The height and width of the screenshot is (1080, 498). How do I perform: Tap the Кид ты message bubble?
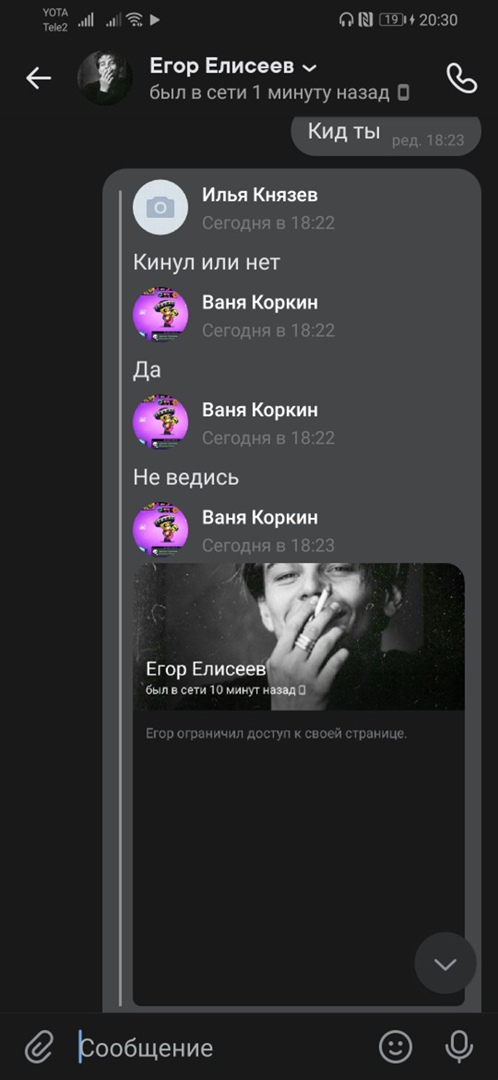386,136
